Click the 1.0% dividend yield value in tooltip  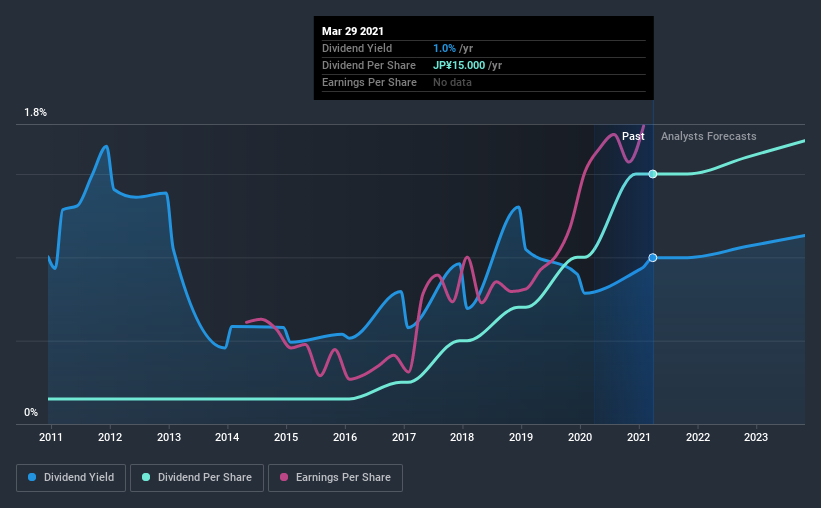click(x=445, y=49)
